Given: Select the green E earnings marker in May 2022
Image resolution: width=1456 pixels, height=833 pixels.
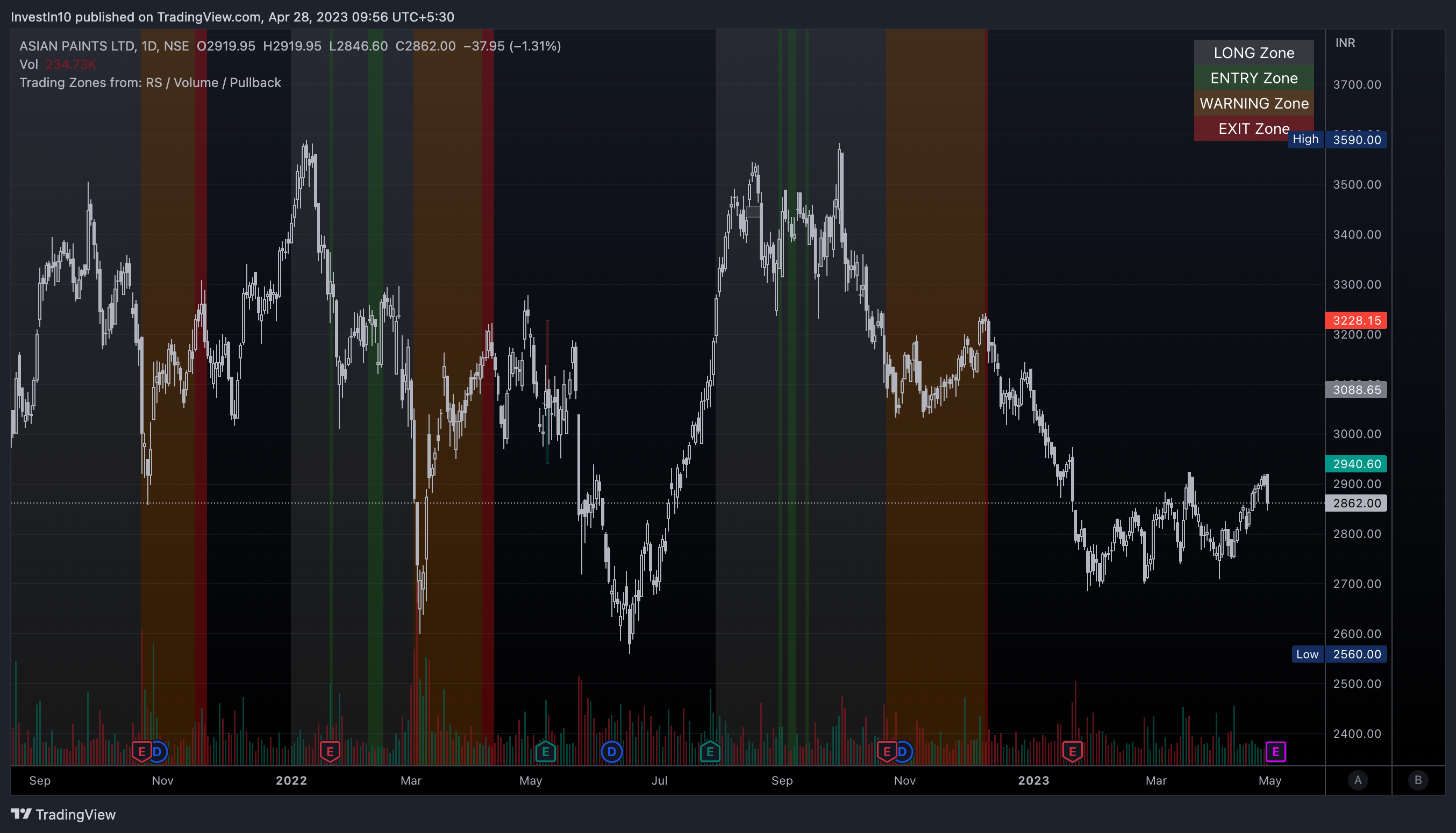Looking at the screenshot, I should pyautogui.click(x=545, y=752).
